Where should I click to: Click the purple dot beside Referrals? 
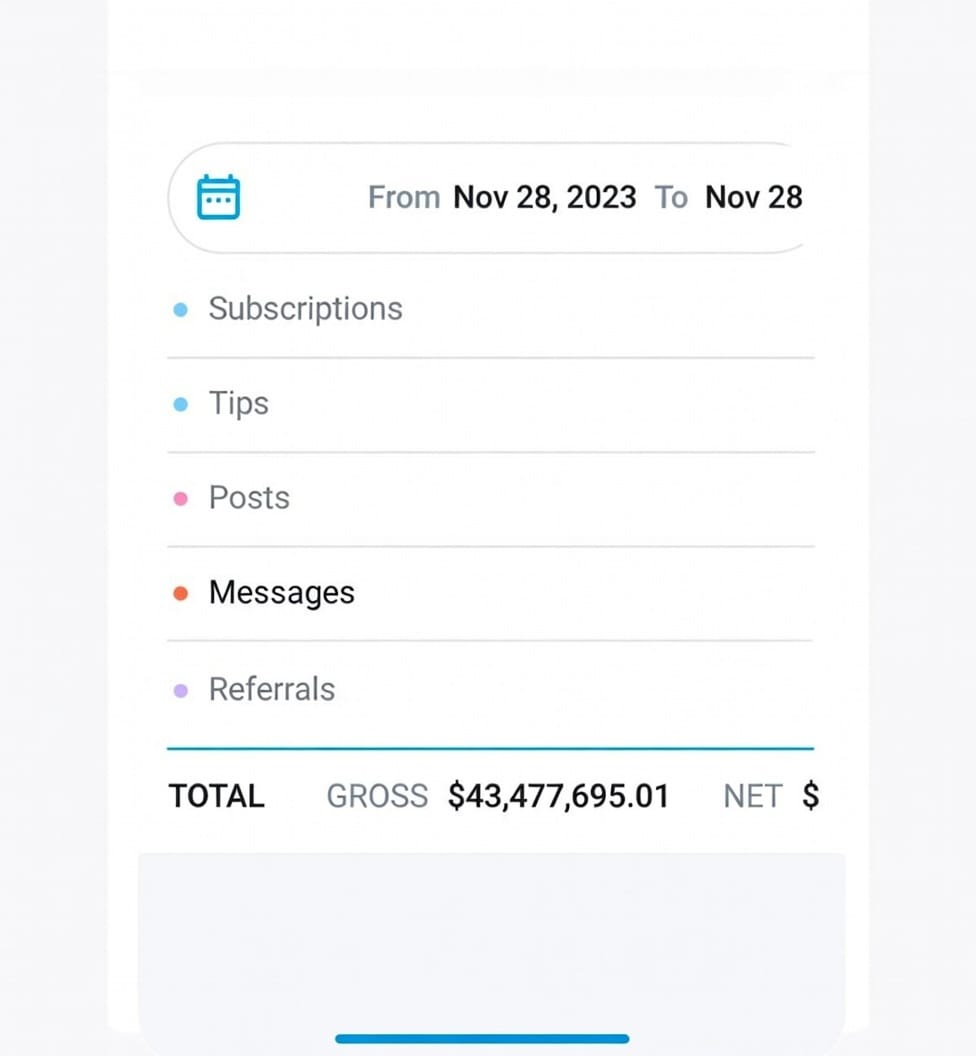click(181, 690)
